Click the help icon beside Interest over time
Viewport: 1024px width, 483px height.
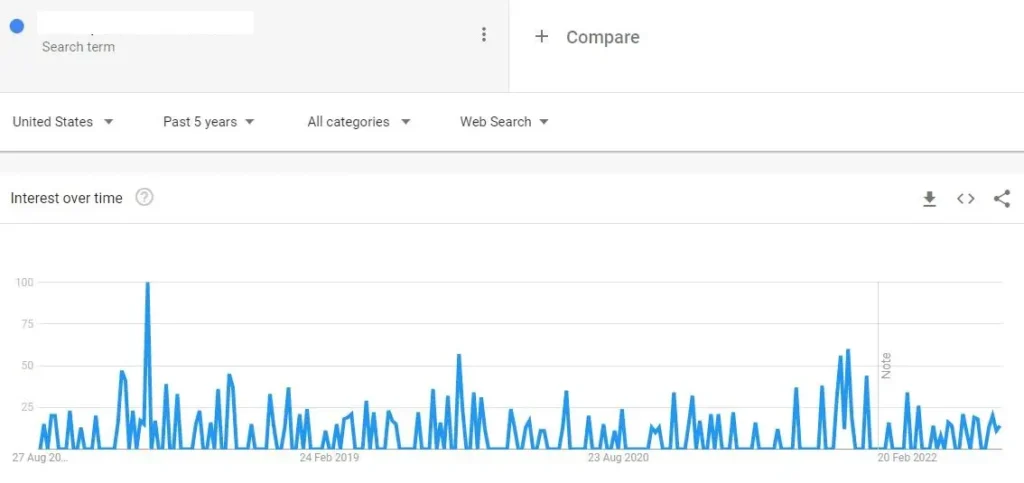coord(144,197)
